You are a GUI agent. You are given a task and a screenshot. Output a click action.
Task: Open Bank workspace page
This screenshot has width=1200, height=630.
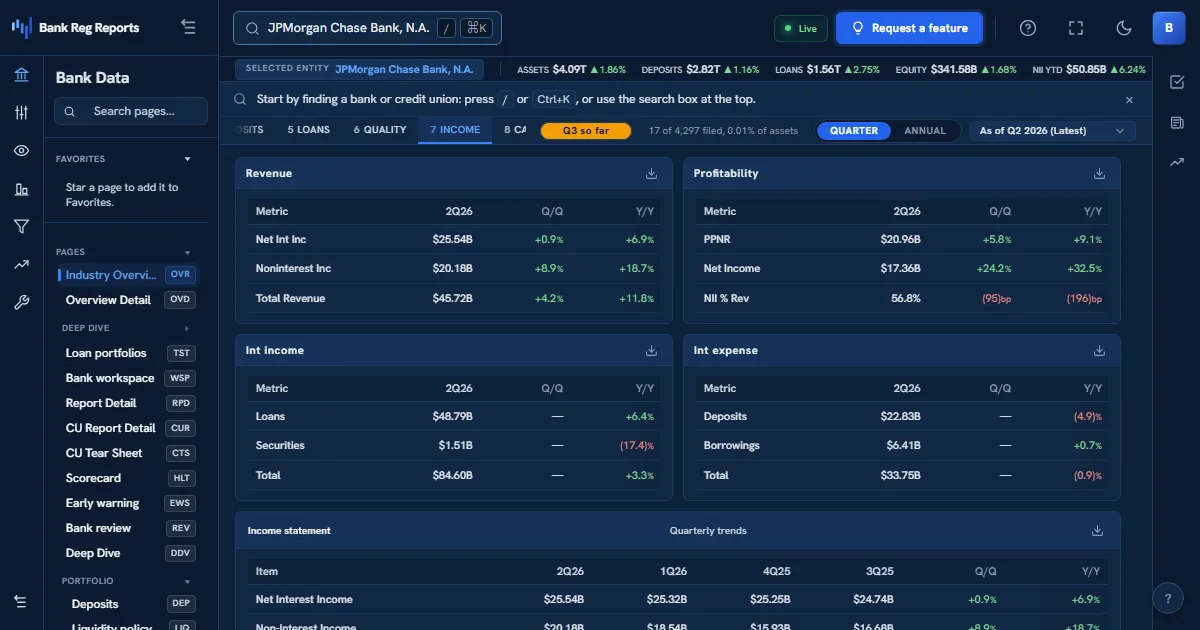128,378
